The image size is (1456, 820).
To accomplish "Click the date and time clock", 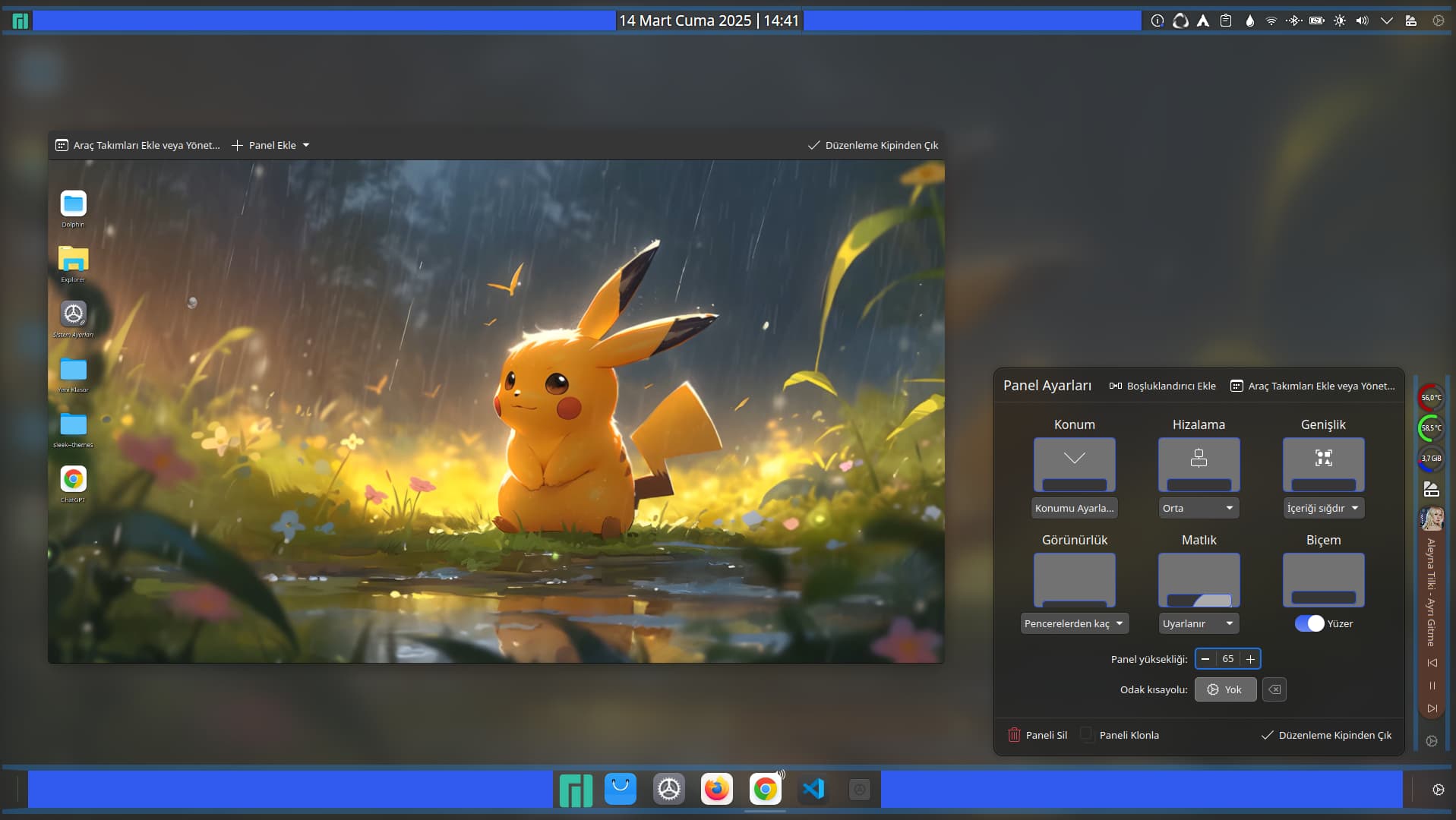I will click(709, 20).
